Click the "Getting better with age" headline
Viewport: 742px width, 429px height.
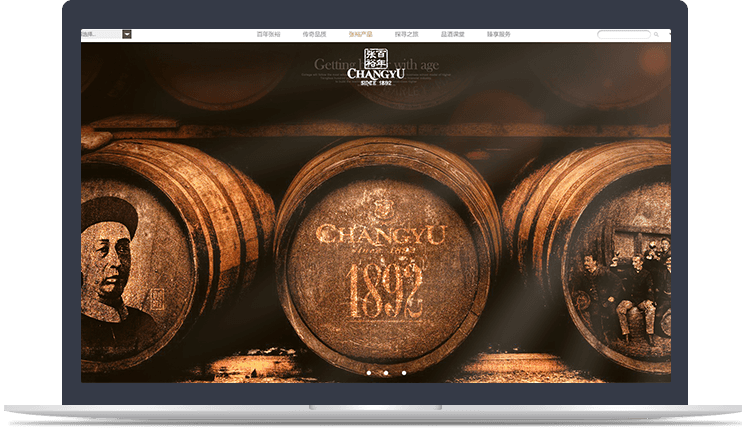point(375,64)
